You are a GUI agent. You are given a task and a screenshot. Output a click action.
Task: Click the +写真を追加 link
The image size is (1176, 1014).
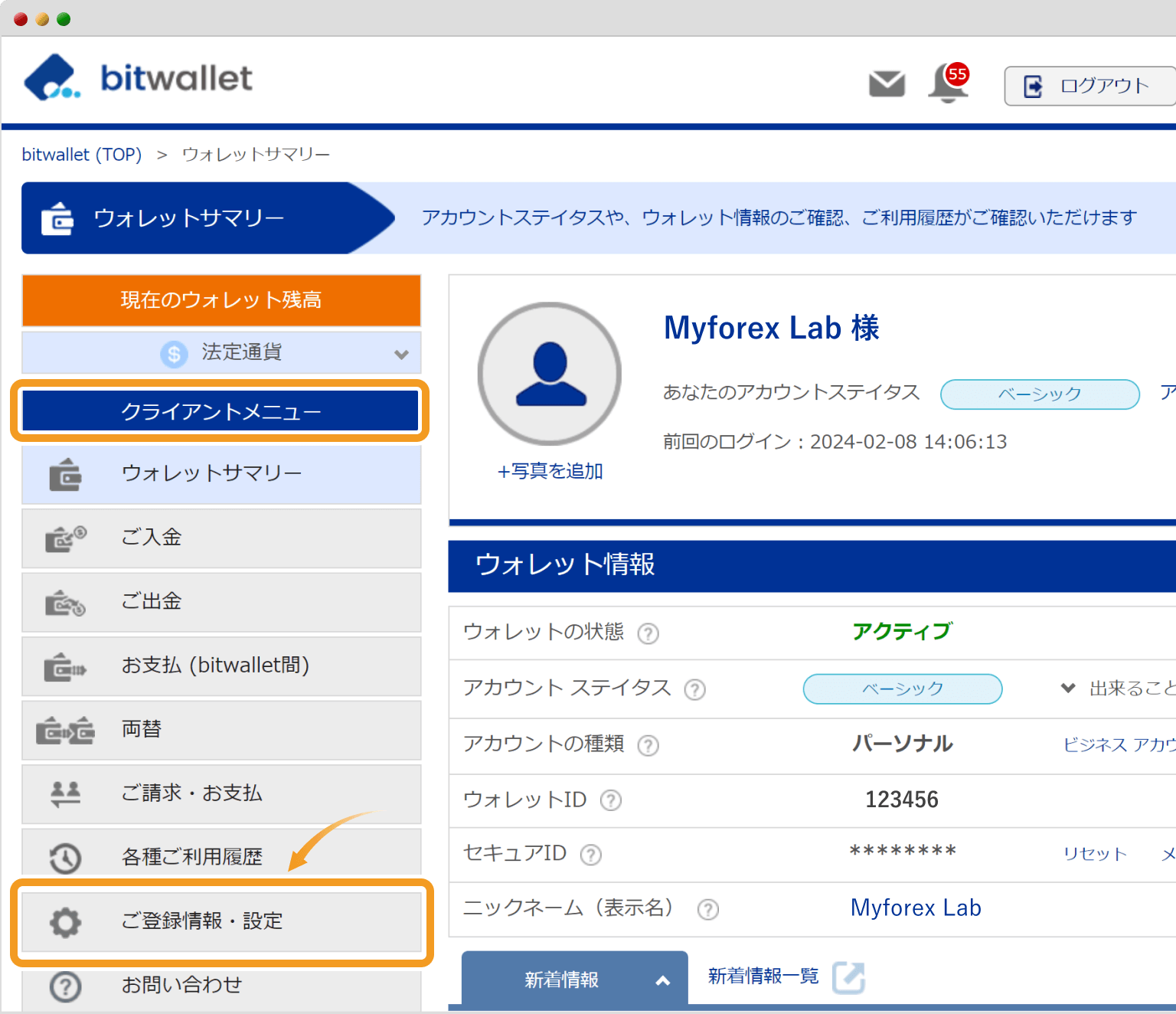(550, 471)
